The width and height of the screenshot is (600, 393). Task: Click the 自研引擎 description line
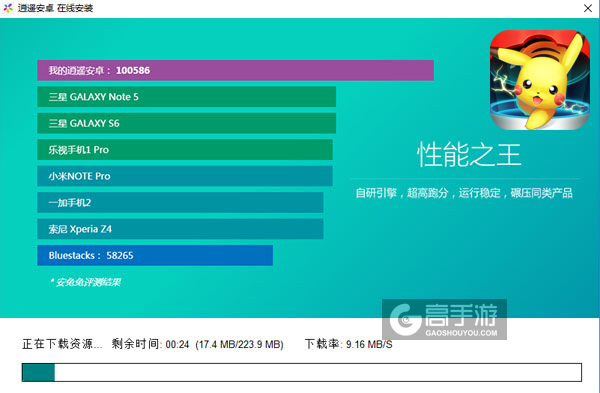464,193
